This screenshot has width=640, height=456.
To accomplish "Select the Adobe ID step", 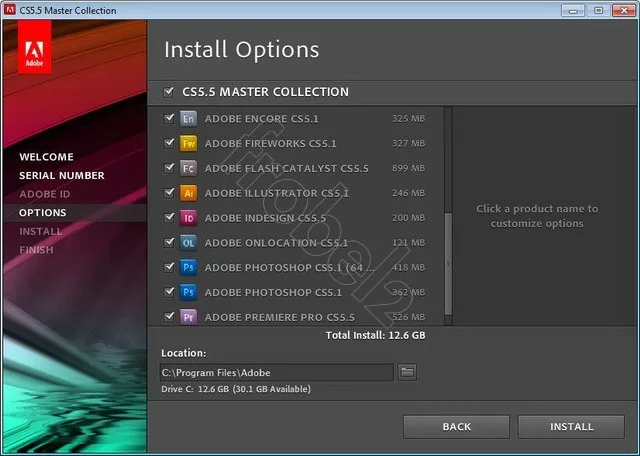I will click(44, 194).
